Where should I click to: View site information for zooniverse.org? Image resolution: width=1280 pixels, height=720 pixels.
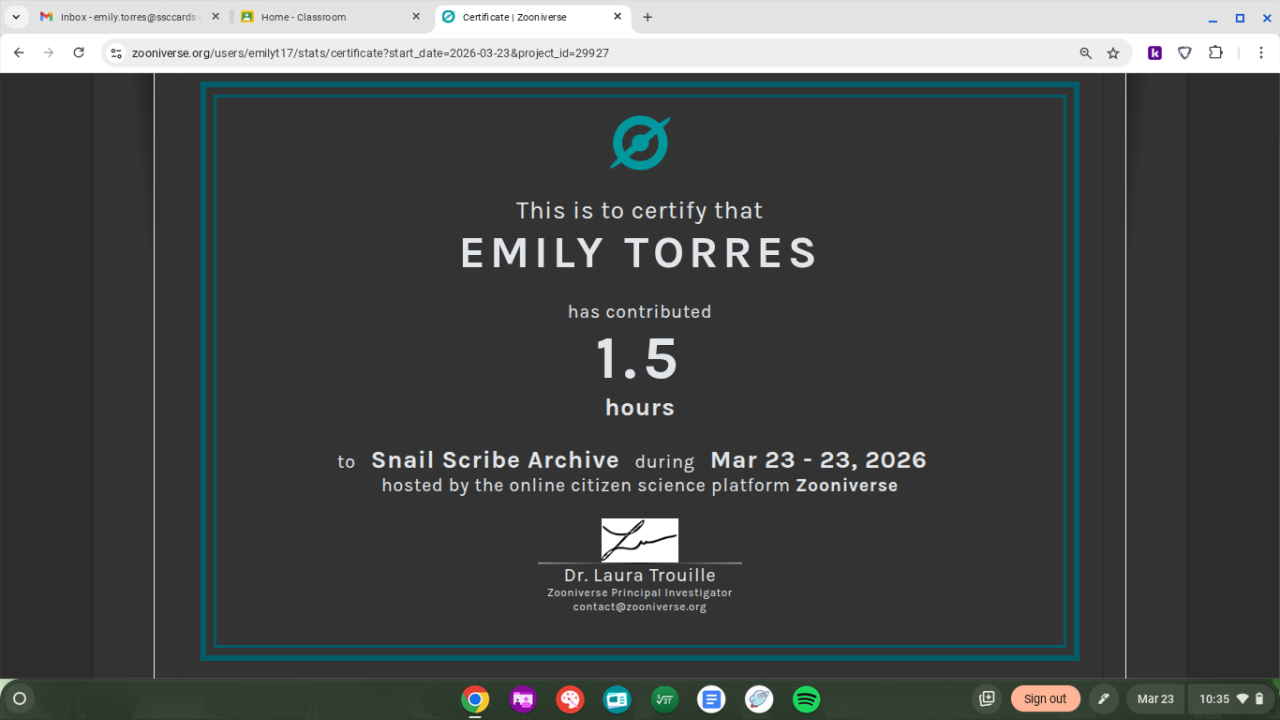[116, 53]
